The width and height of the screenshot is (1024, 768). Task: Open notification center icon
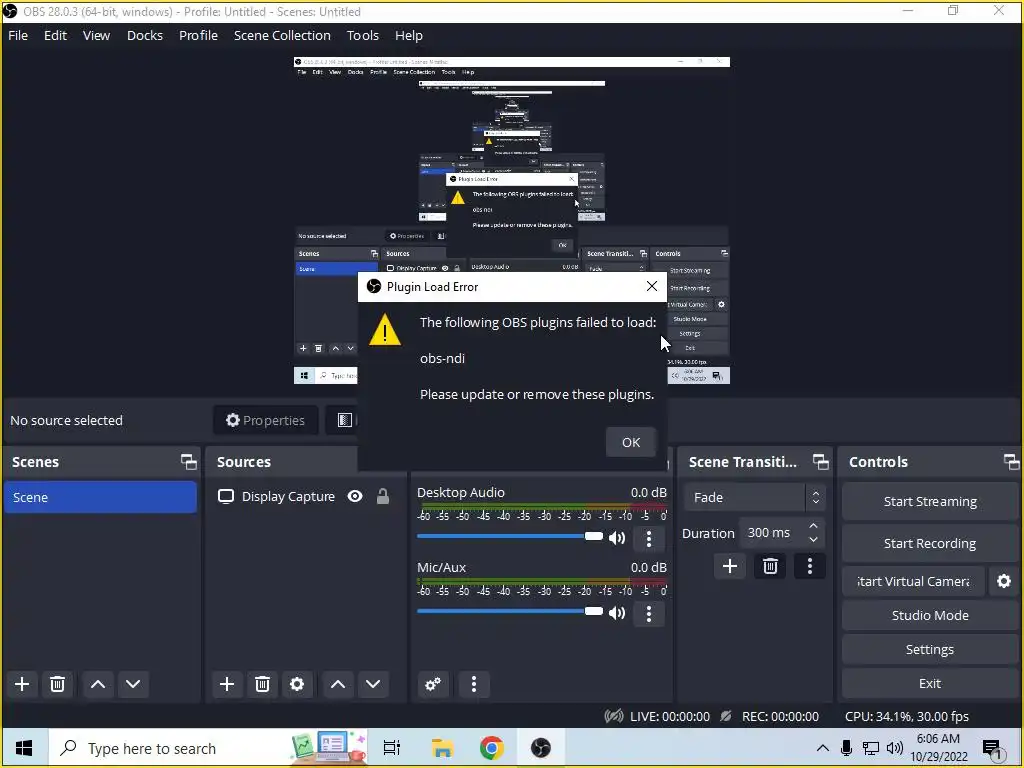tap(992, 749)
